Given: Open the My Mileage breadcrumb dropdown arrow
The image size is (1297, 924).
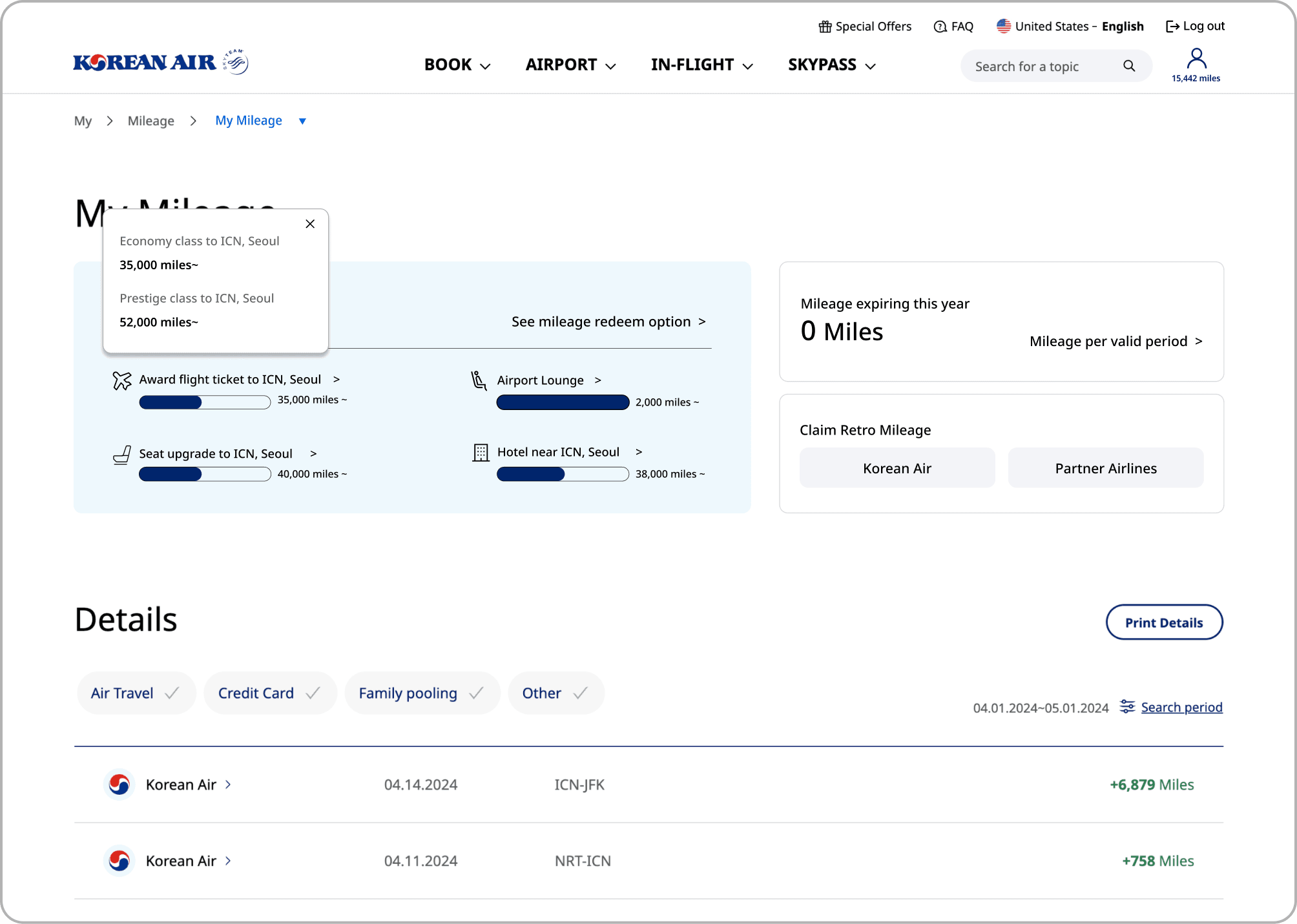Looking at the screenshot, I should point(302,121).
